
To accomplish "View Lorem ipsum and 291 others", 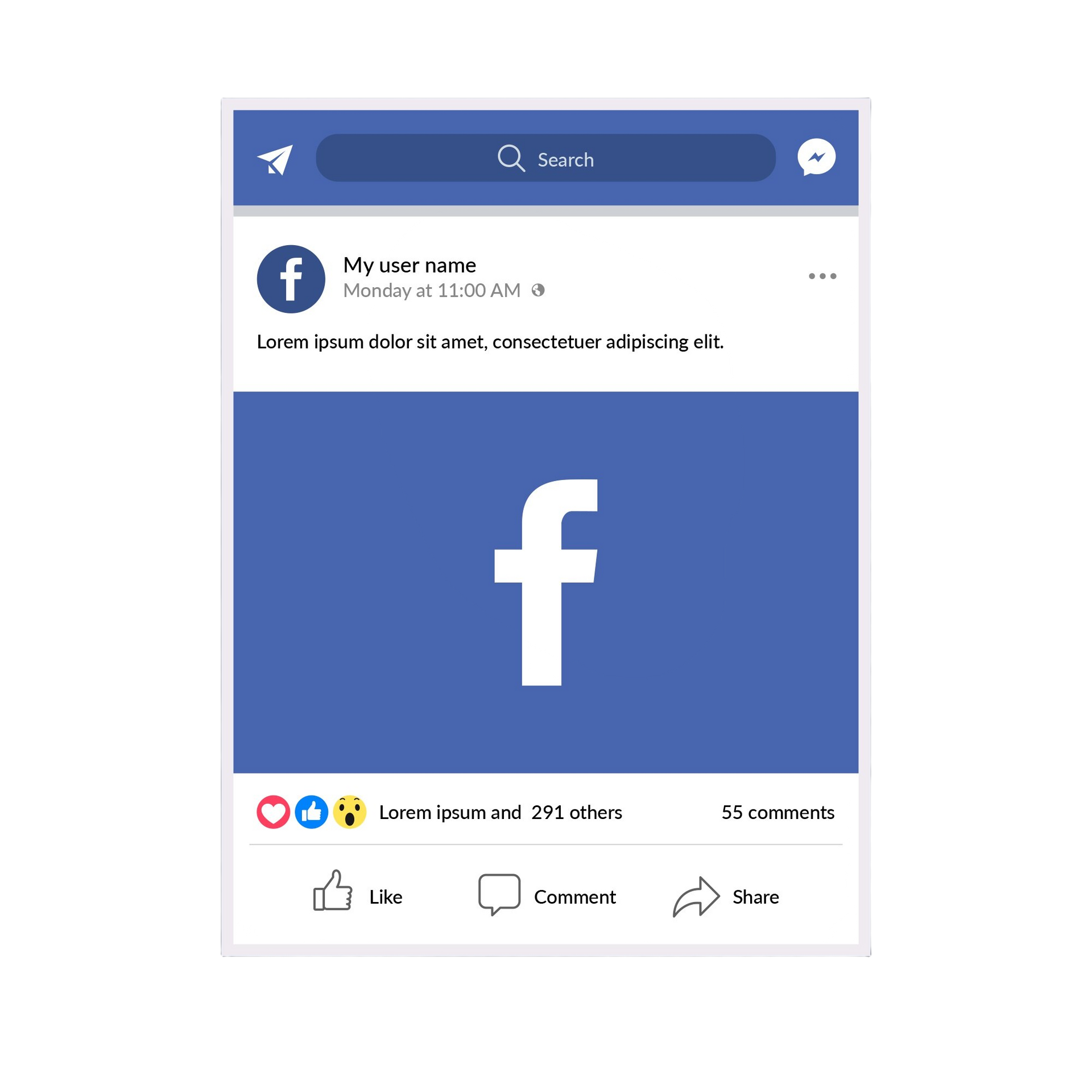I will [500, 812].
